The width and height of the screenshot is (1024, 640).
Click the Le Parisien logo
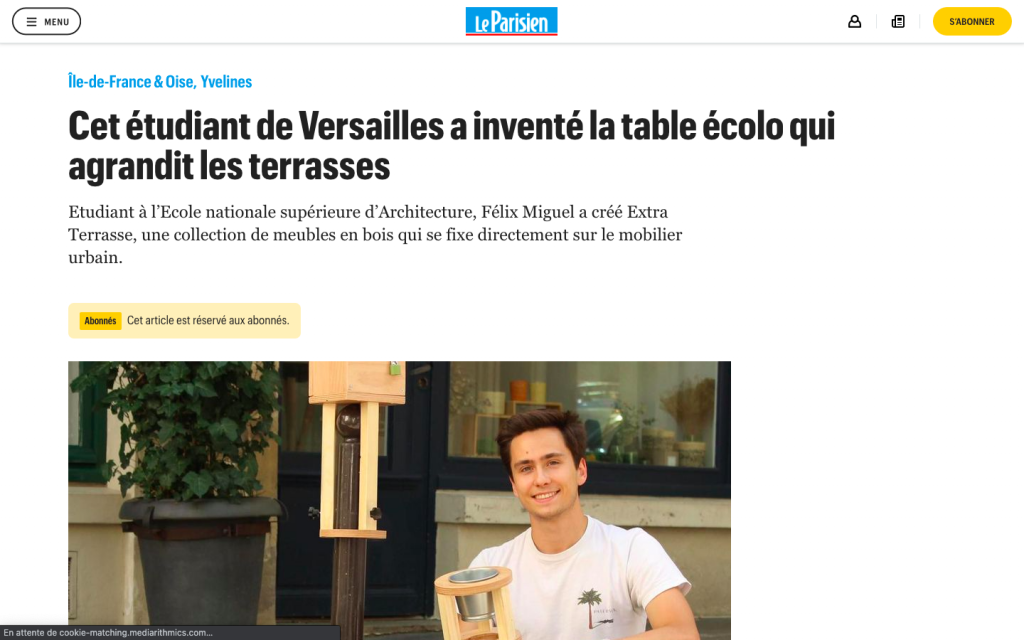(x=511, y=22)
